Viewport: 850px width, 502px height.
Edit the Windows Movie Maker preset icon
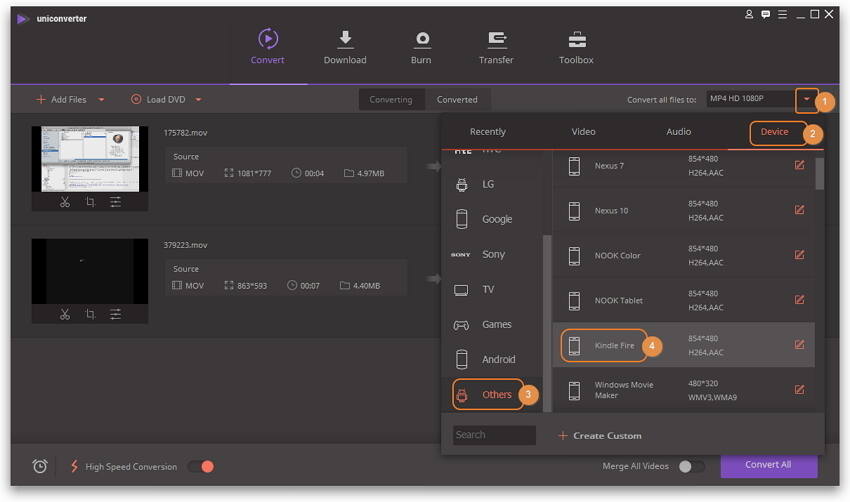coord(799,390)
